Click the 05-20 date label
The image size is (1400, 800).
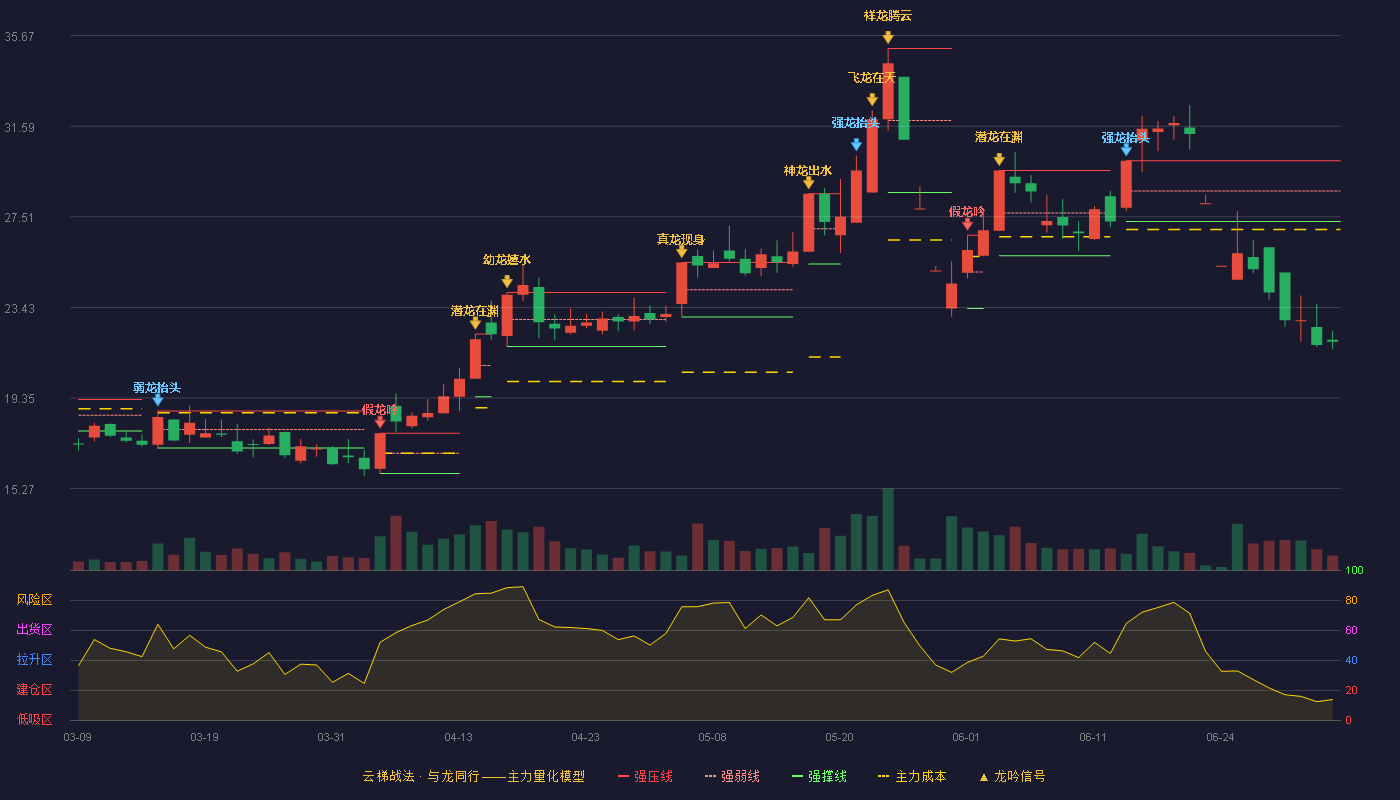840,737
